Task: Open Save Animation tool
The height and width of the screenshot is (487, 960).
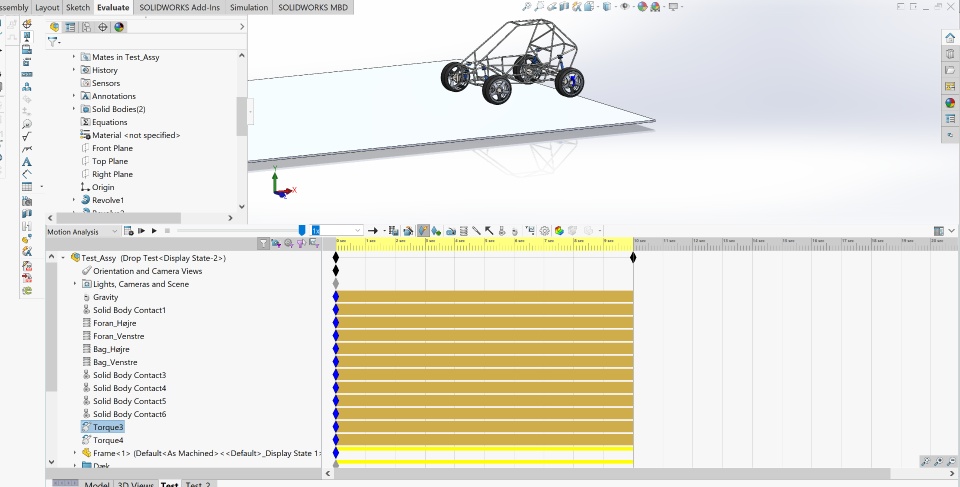Action: (x=393, y=231)
